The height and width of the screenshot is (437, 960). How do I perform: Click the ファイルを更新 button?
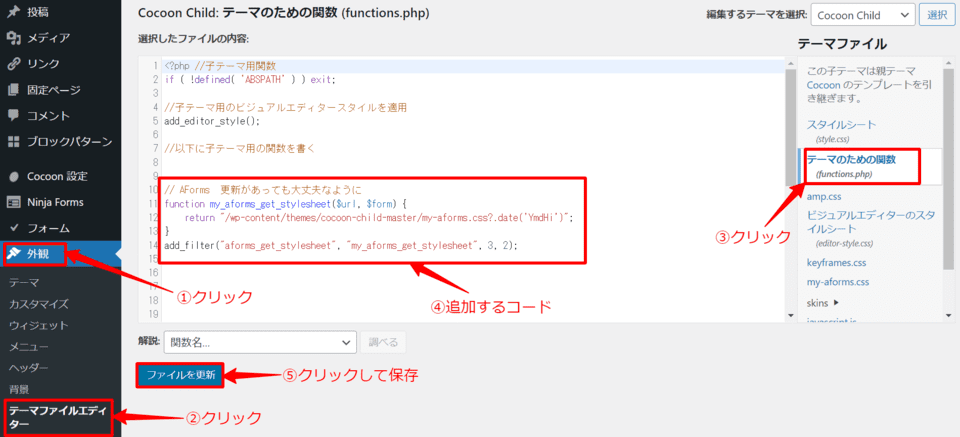coord(181,375)
